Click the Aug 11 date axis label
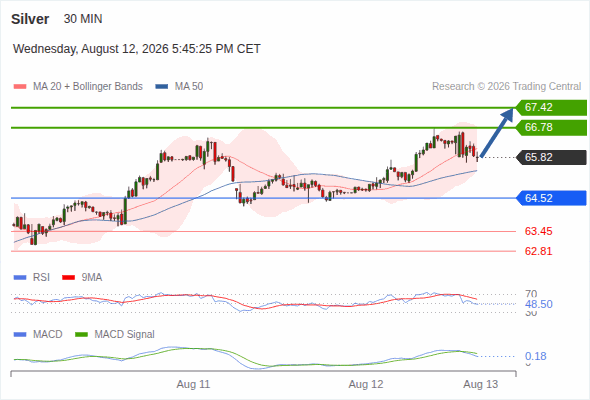This screenshot has height=400, width=590. pyautogui.click(x=193, y=384)
